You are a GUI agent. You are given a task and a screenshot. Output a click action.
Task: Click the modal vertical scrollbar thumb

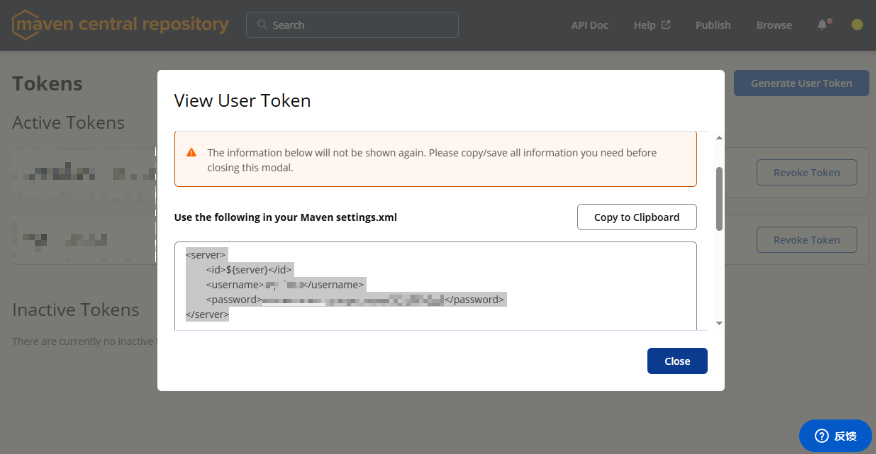(x=719, y=199)
